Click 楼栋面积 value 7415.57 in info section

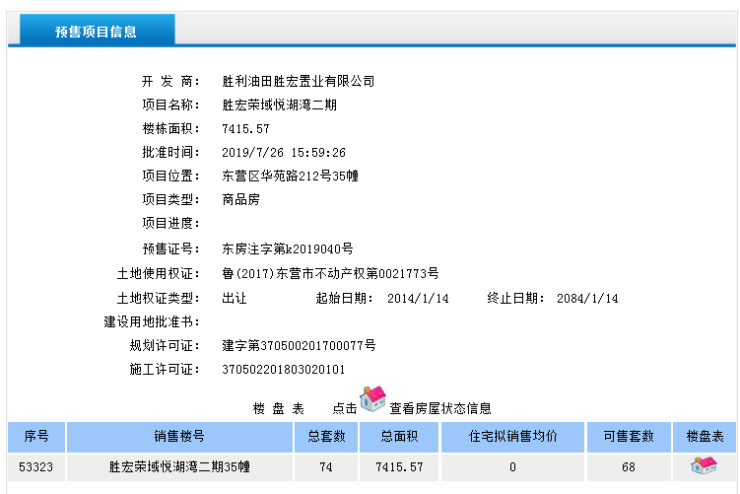(245, 129)
